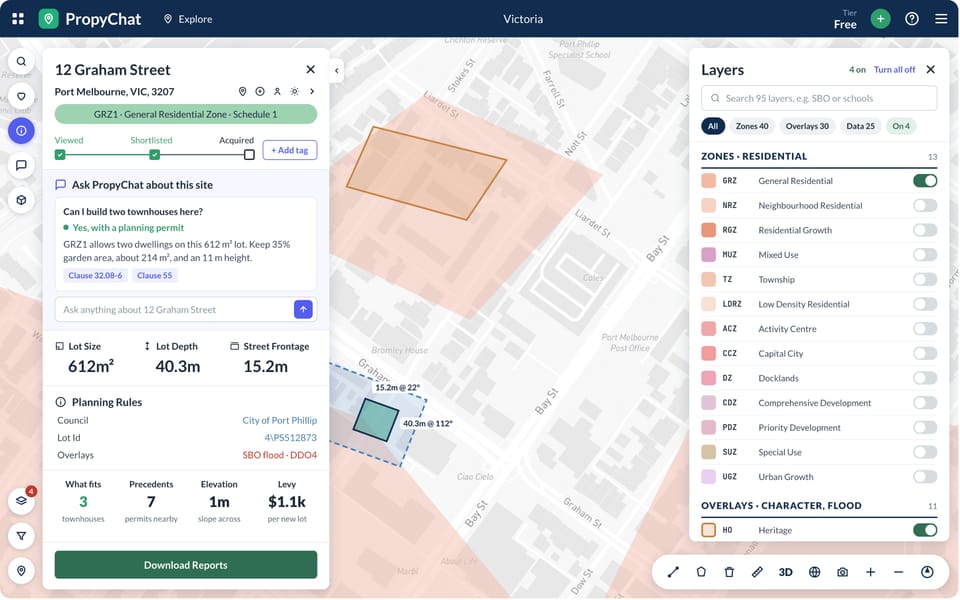Open the hamburger menu

942,19
